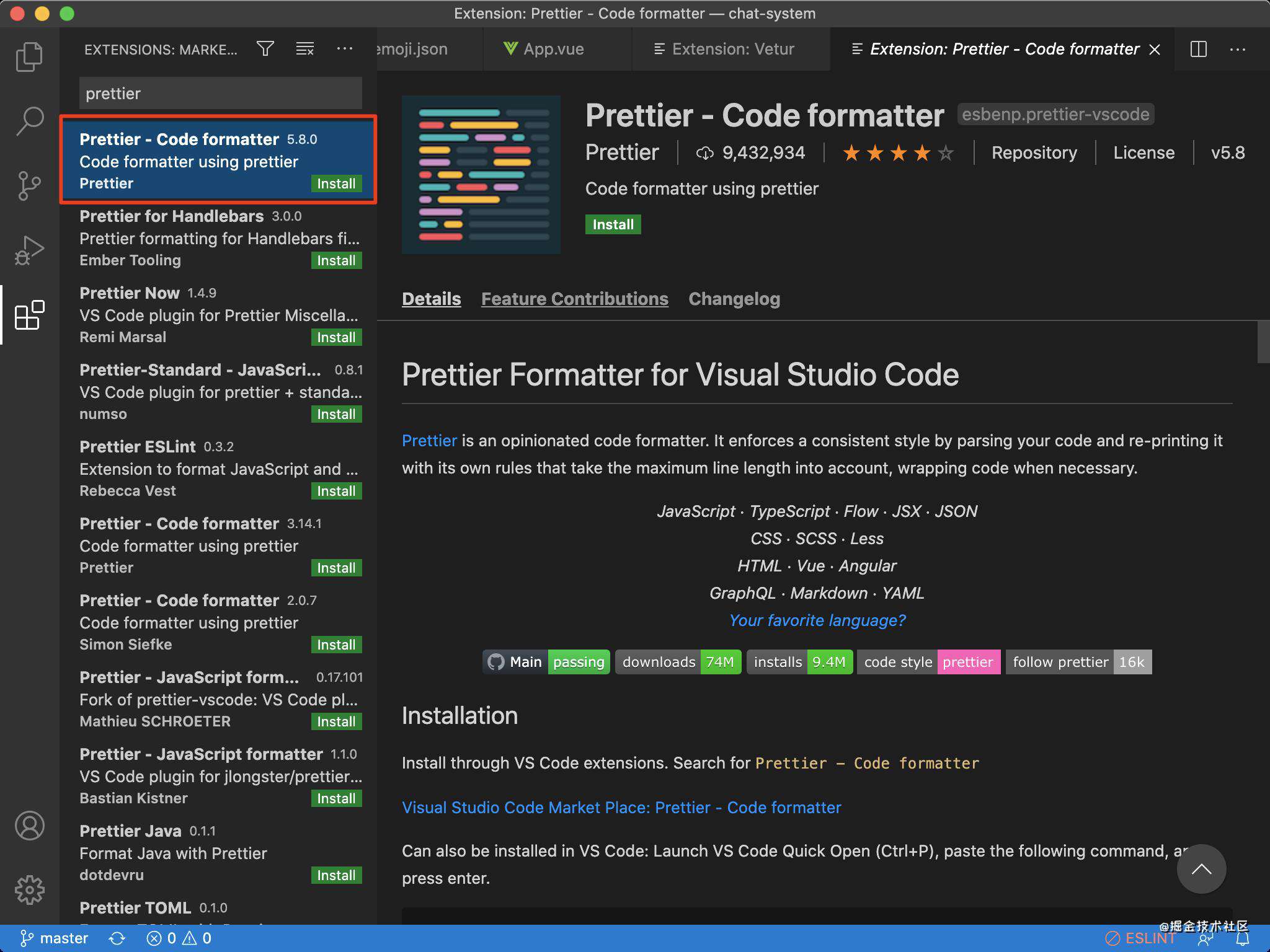Open the notifications bell

[x=1243, y=939]
